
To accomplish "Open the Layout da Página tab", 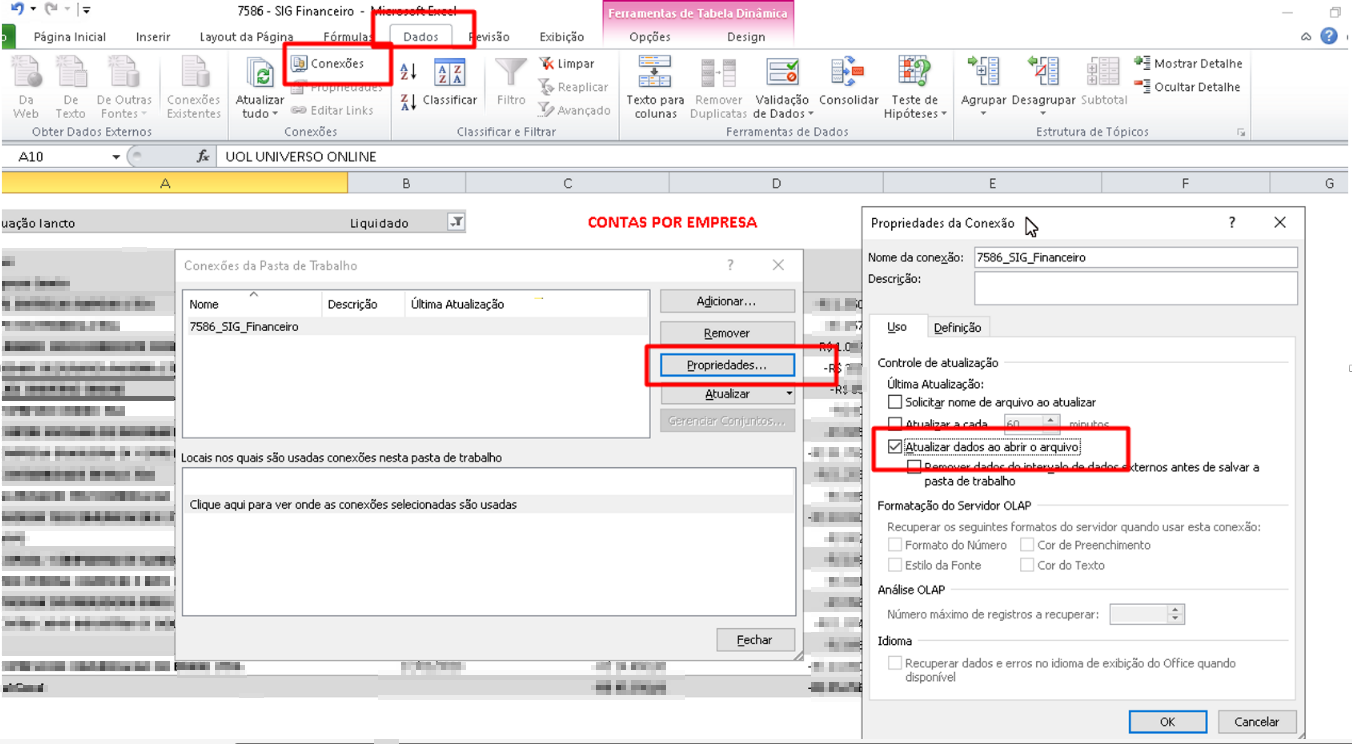I will 246,37.
